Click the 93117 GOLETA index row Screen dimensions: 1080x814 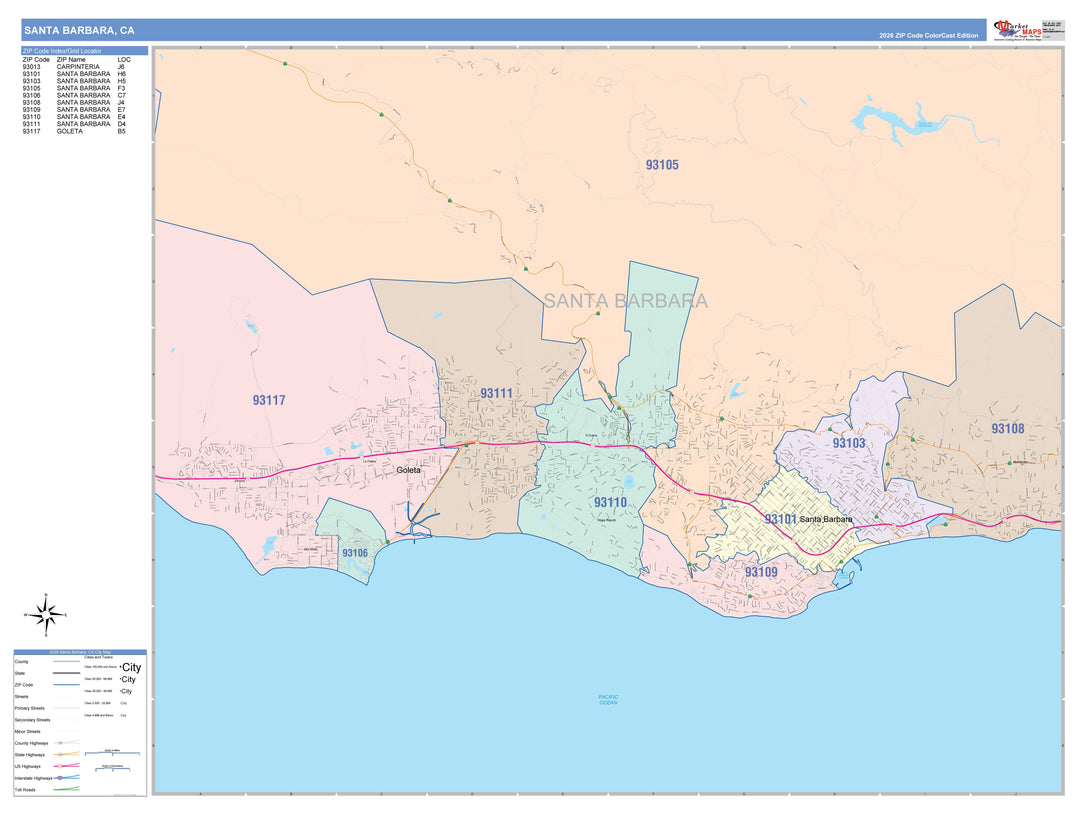tap(74, 131)
